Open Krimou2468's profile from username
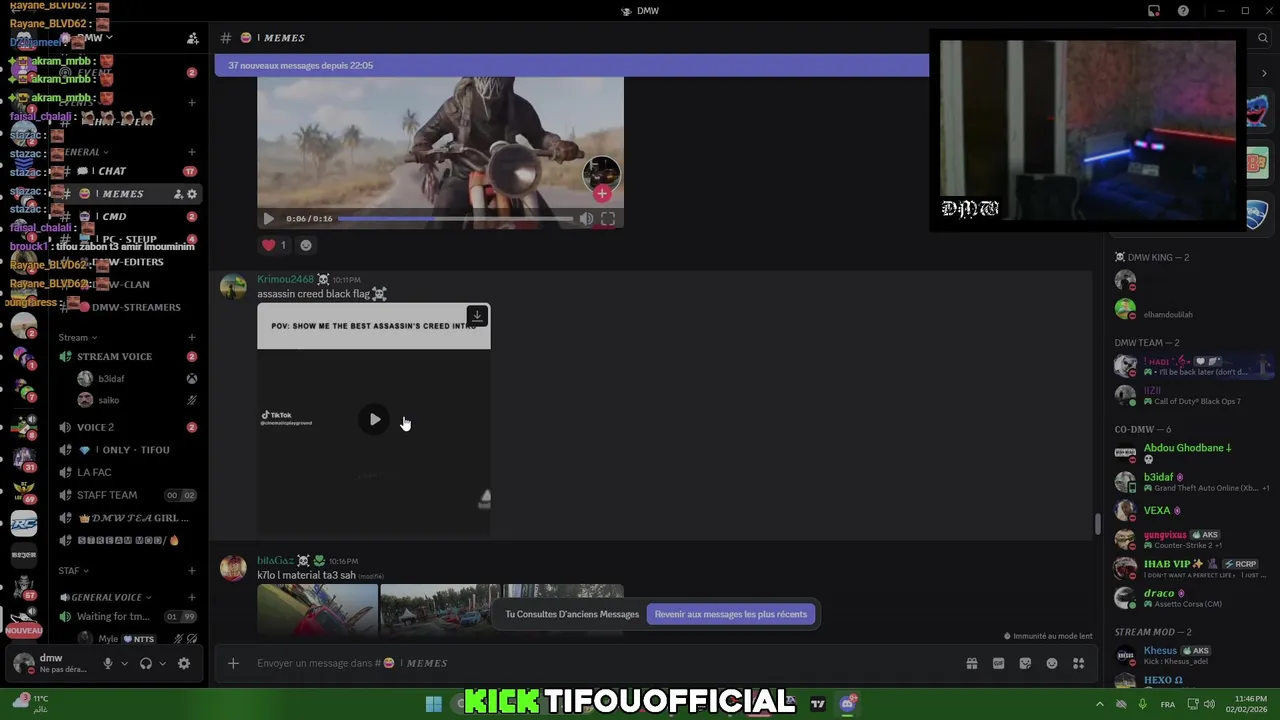Viewport: 1280px width, 720px height. 285,280
